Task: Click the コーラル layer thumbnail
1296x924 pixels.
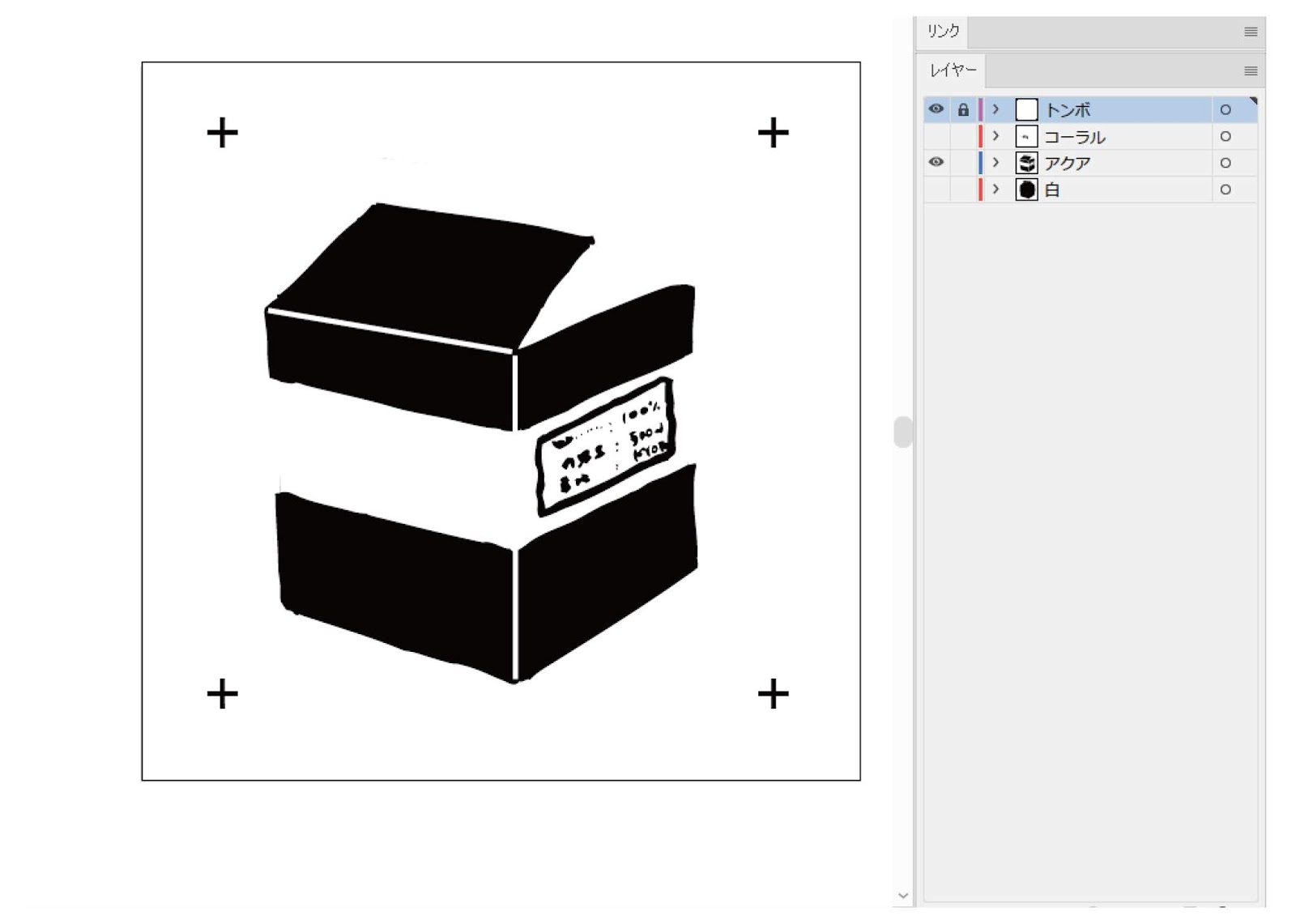Action: [1026, 136]
